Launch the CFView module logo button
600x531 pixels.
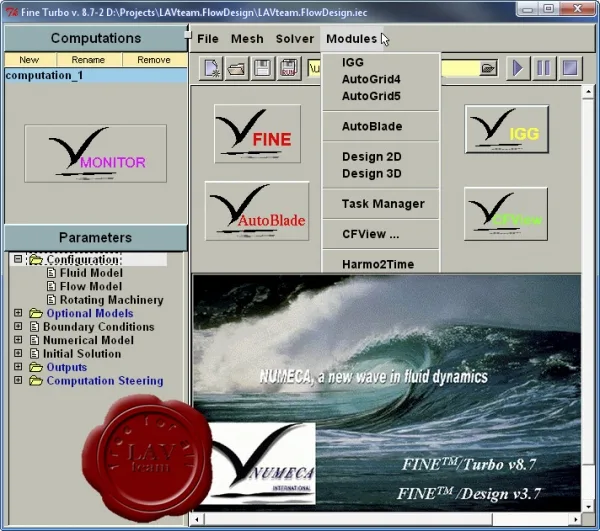(506, 214)
